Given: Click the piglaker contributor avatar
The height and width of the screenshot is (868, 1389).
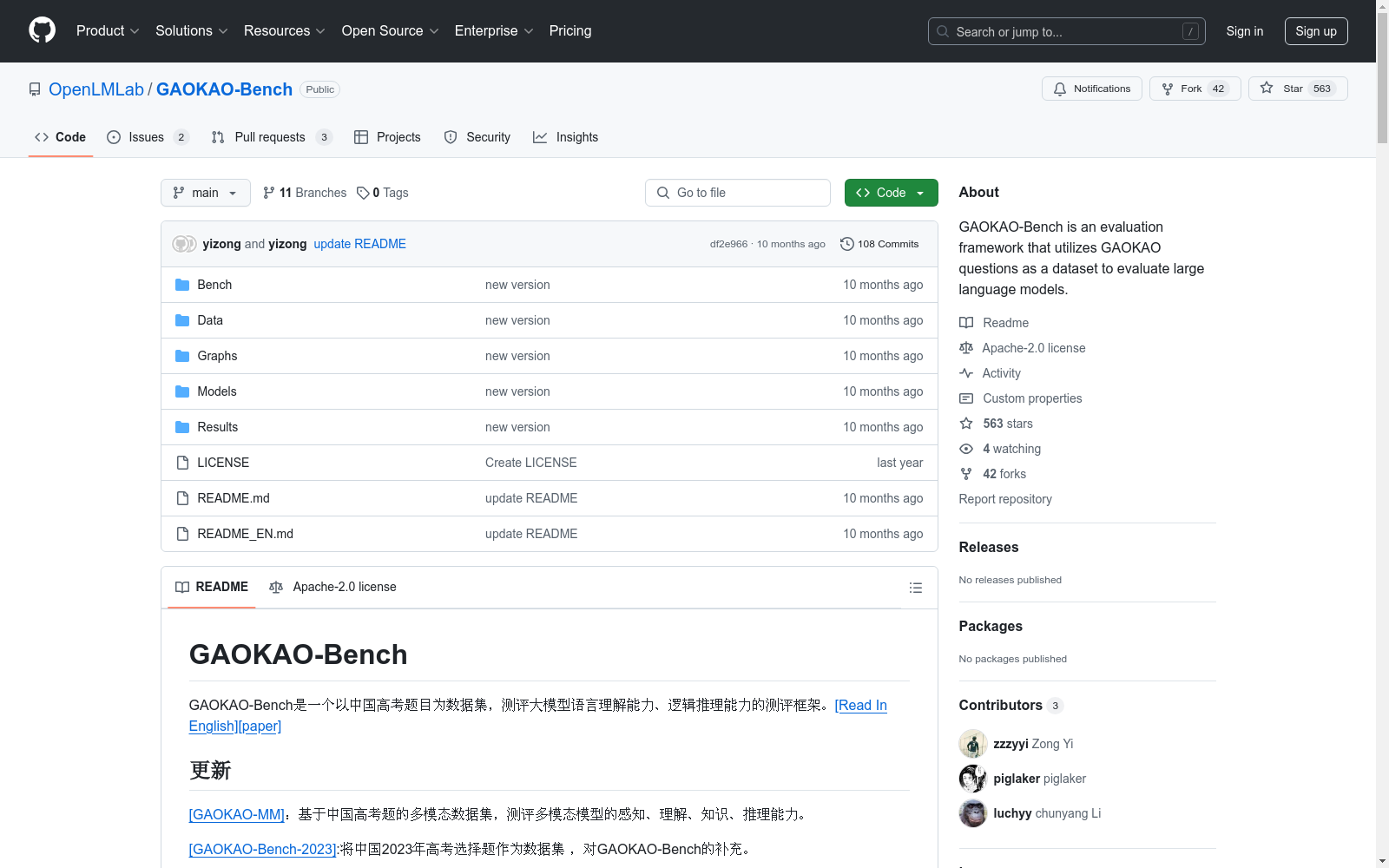Looking at the screenshot, I should (x=973, y=779).
